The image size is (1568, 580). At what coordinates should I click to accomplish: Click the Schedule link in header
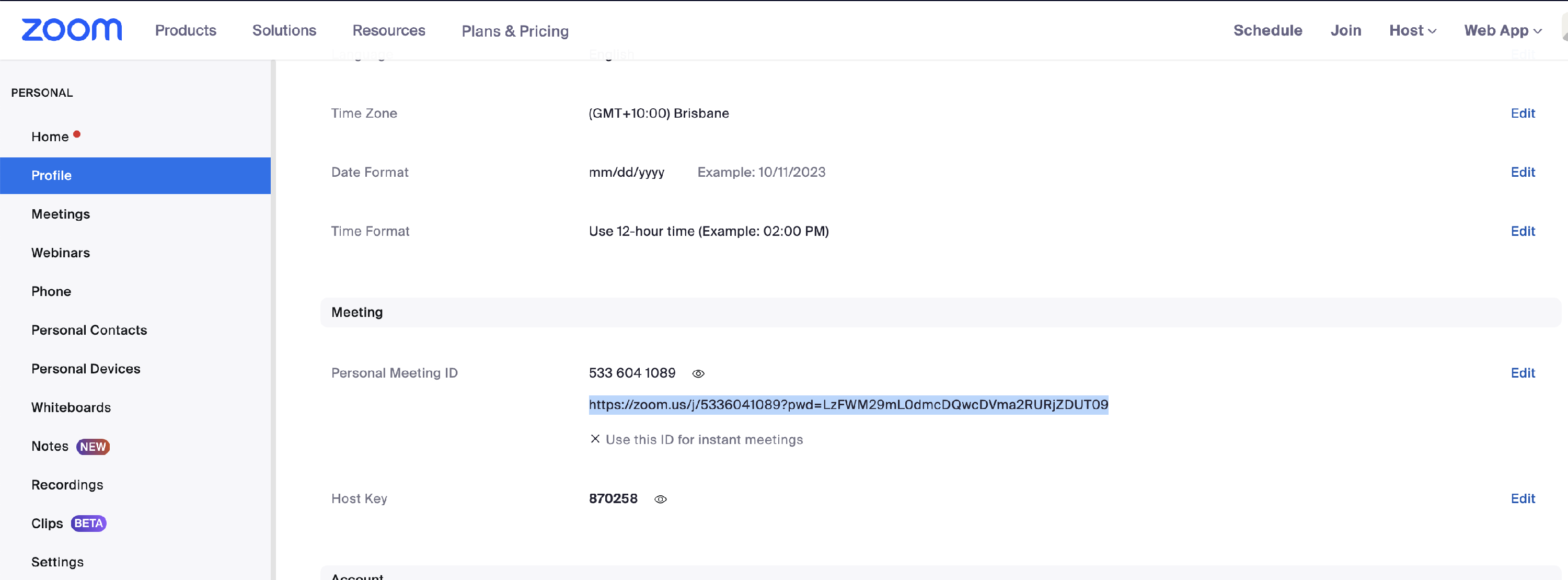[x=1267, y=30]
